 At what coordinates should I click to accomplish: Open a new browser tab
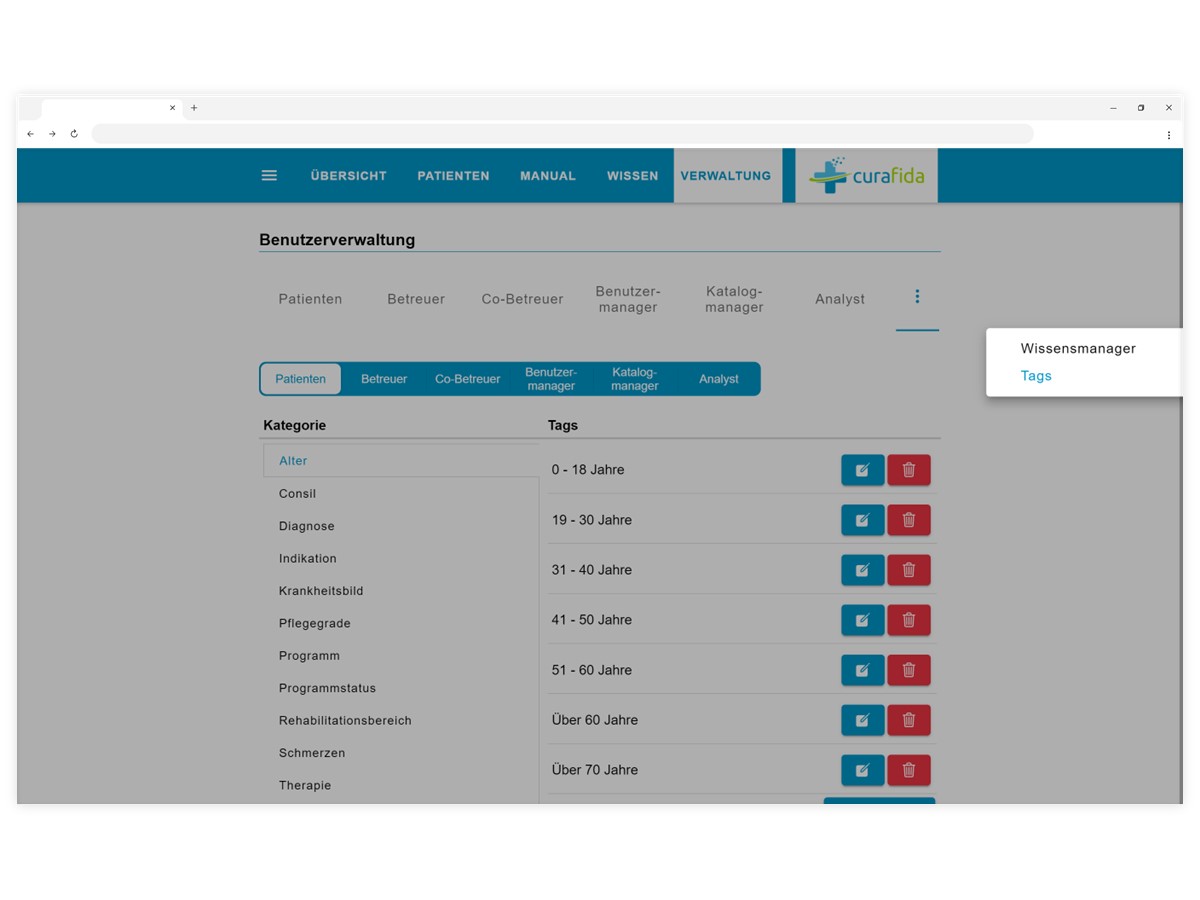click(x=194, y=108)
